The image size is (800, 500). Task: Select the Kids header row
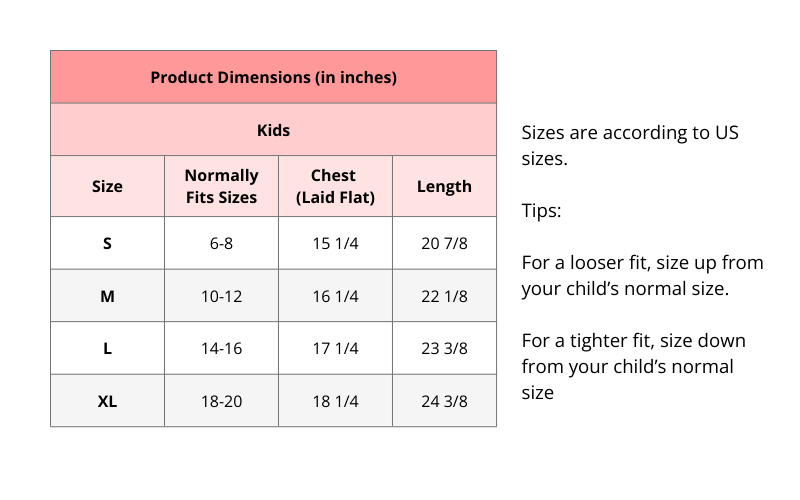[273, 130]
